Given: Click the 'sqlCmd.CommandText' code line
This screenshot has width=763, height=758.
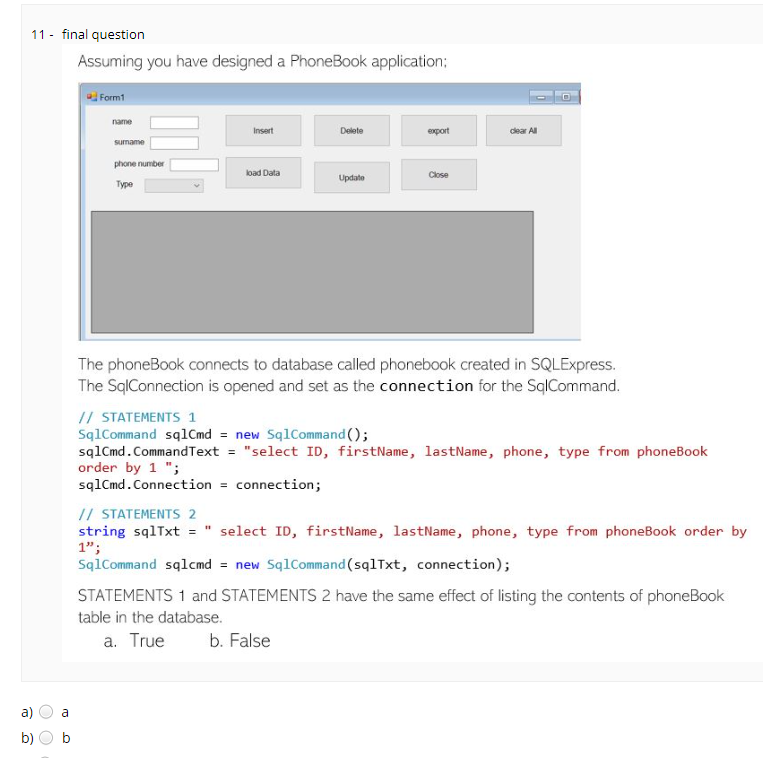Looking at the screenshot, I should point(393,459).
